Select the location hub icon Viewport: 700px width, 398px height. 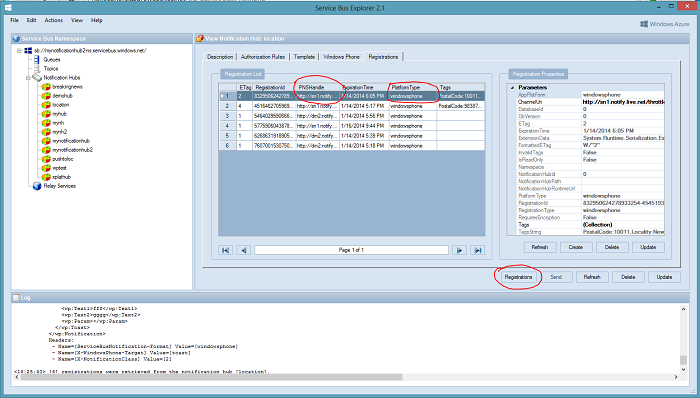click(x=46, y=105)
